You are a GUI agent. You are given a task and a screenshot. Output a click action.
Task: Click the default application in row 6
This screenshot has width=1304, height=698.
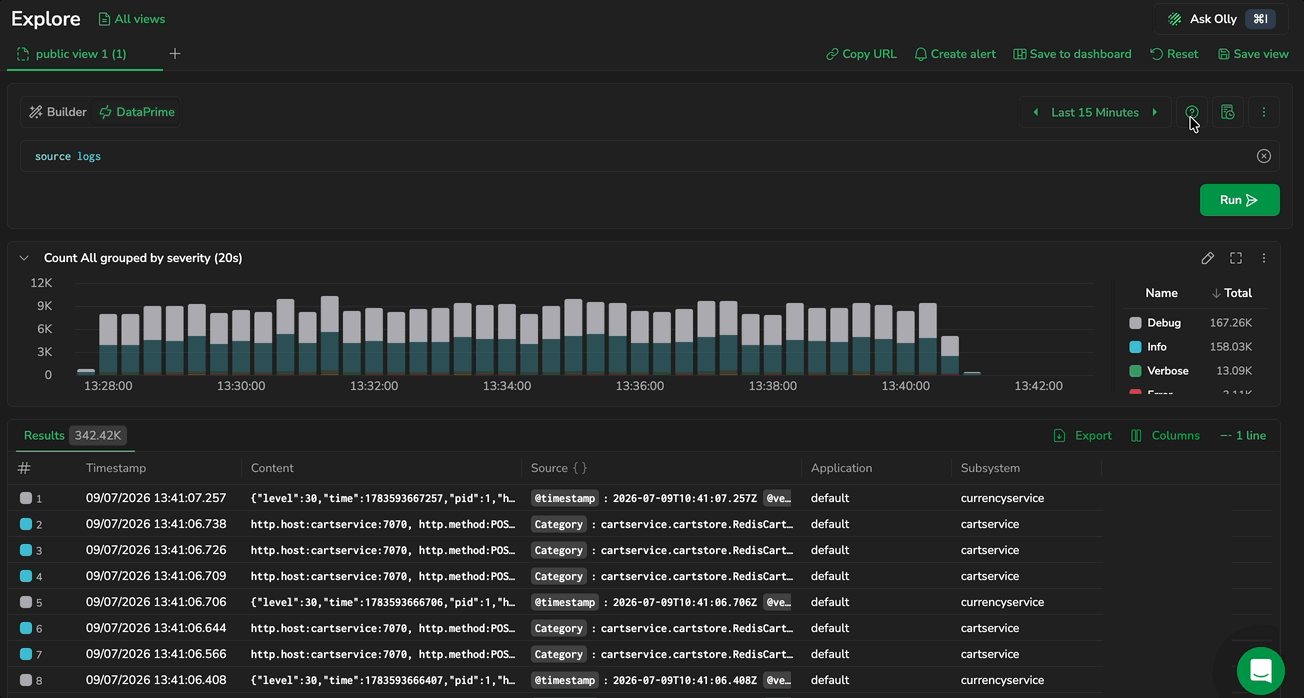(x=830, y=628)
